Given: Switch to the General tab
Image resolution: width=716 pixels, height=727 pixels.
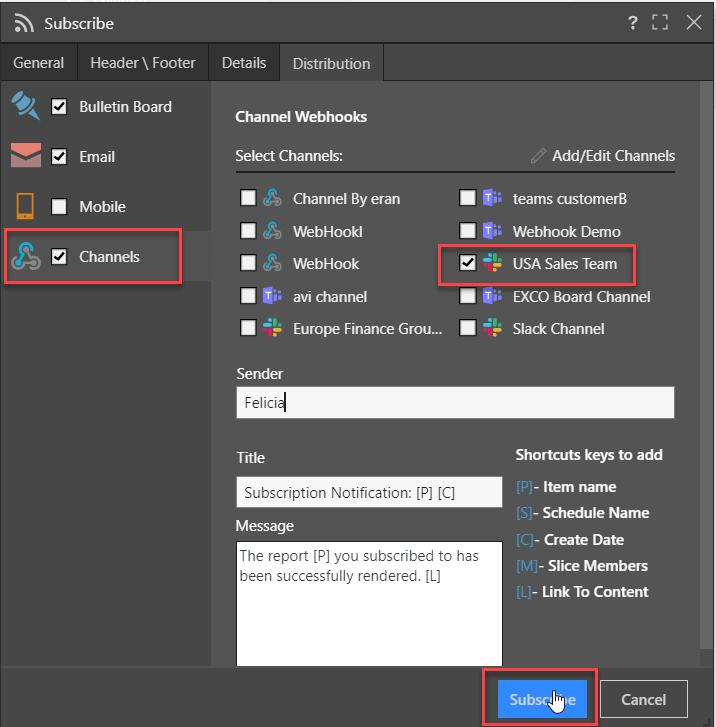Looking at the screenshot, I should click(x=38, y=63).
